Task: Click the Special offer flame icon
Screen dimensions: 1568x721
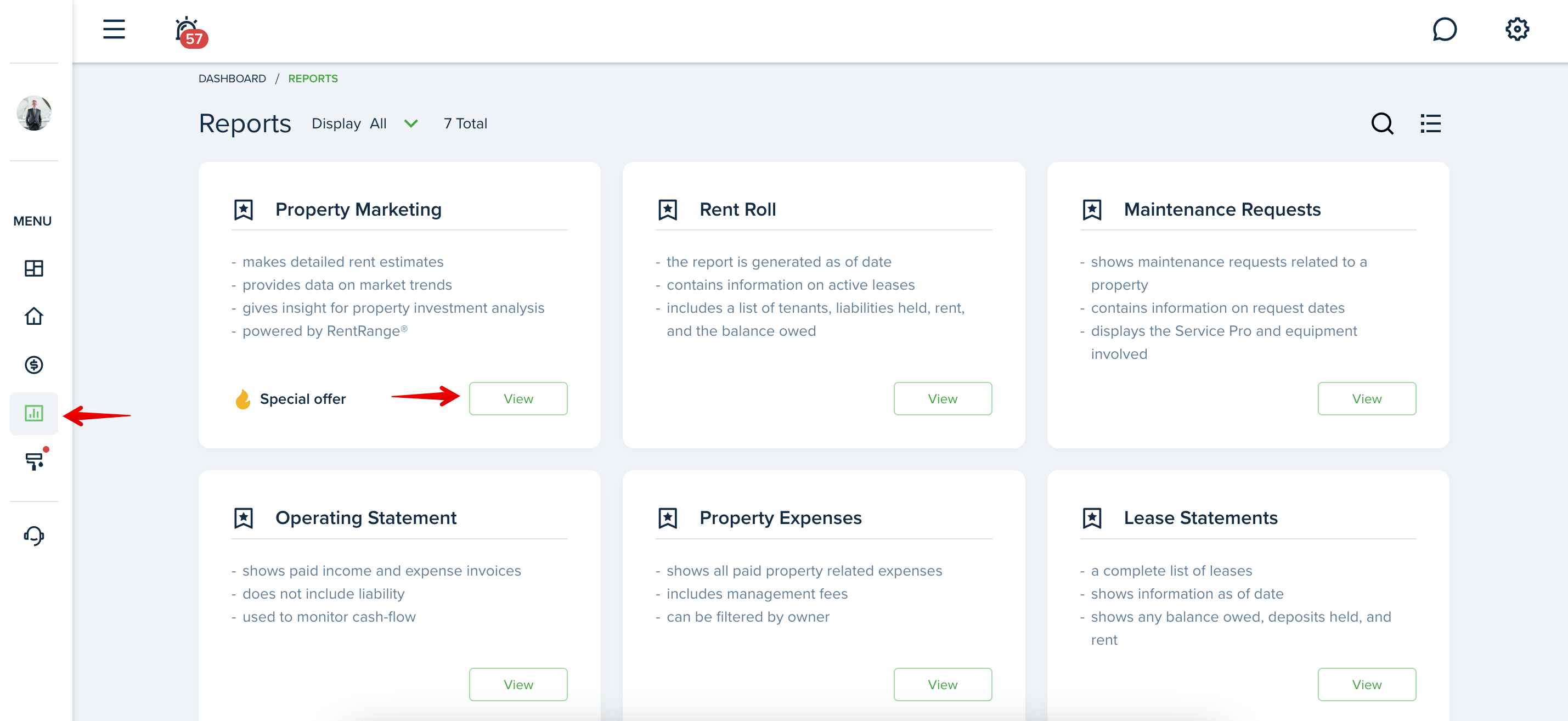Action: click(x=242, y=399)
